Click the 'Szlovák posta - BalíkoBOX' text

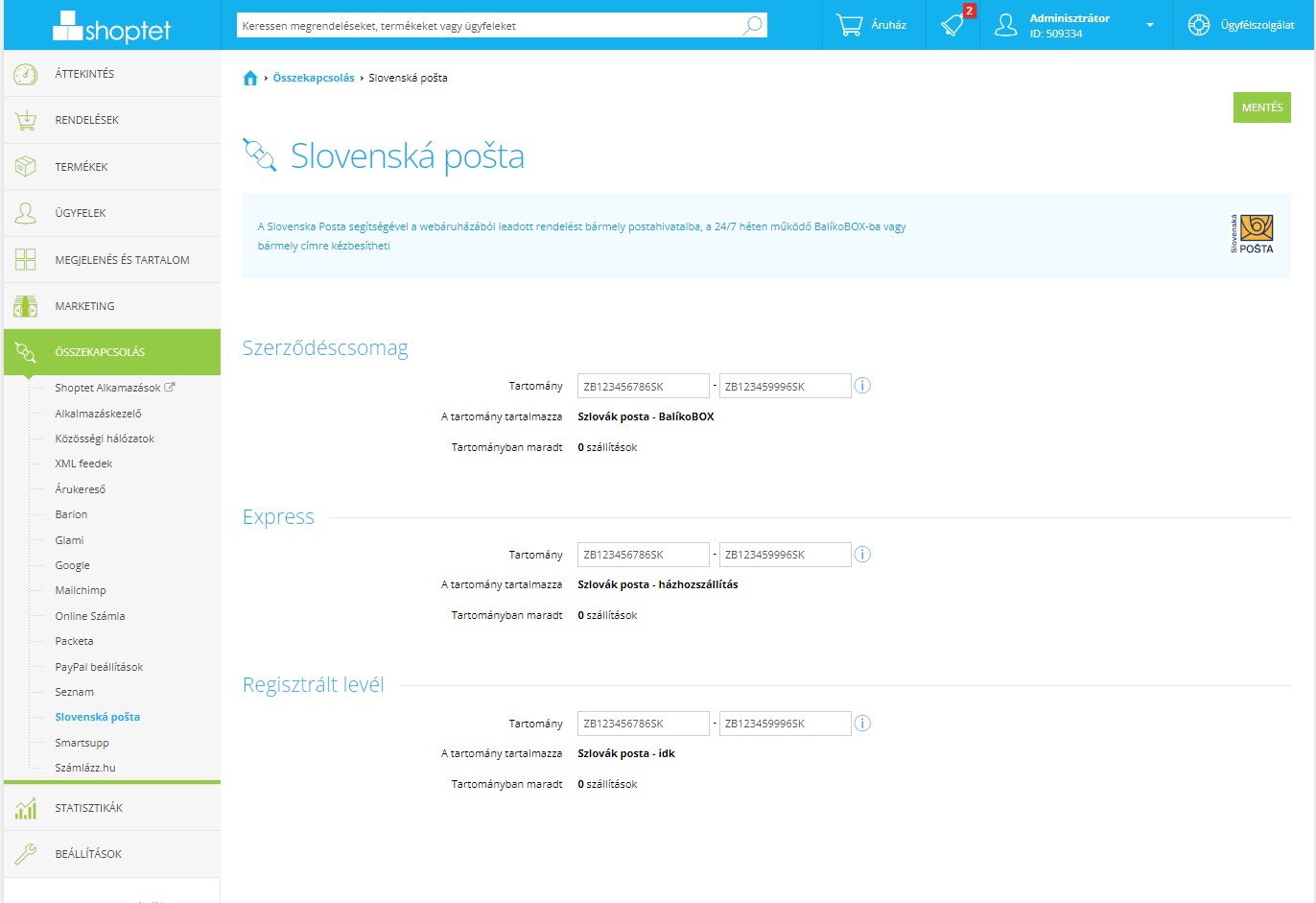[x=646, y=416]
